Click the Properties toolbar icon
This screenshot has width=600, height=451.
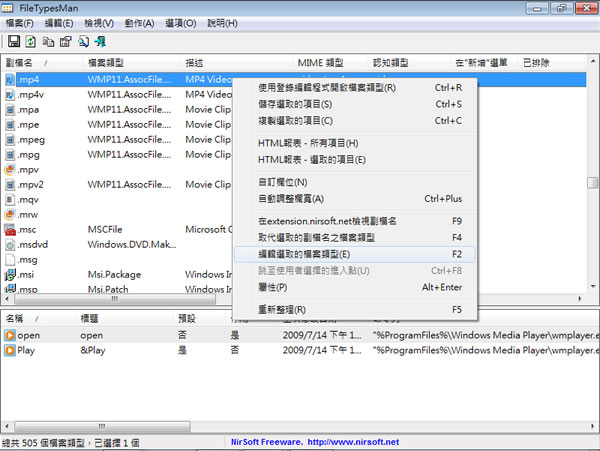coord(65,41)
